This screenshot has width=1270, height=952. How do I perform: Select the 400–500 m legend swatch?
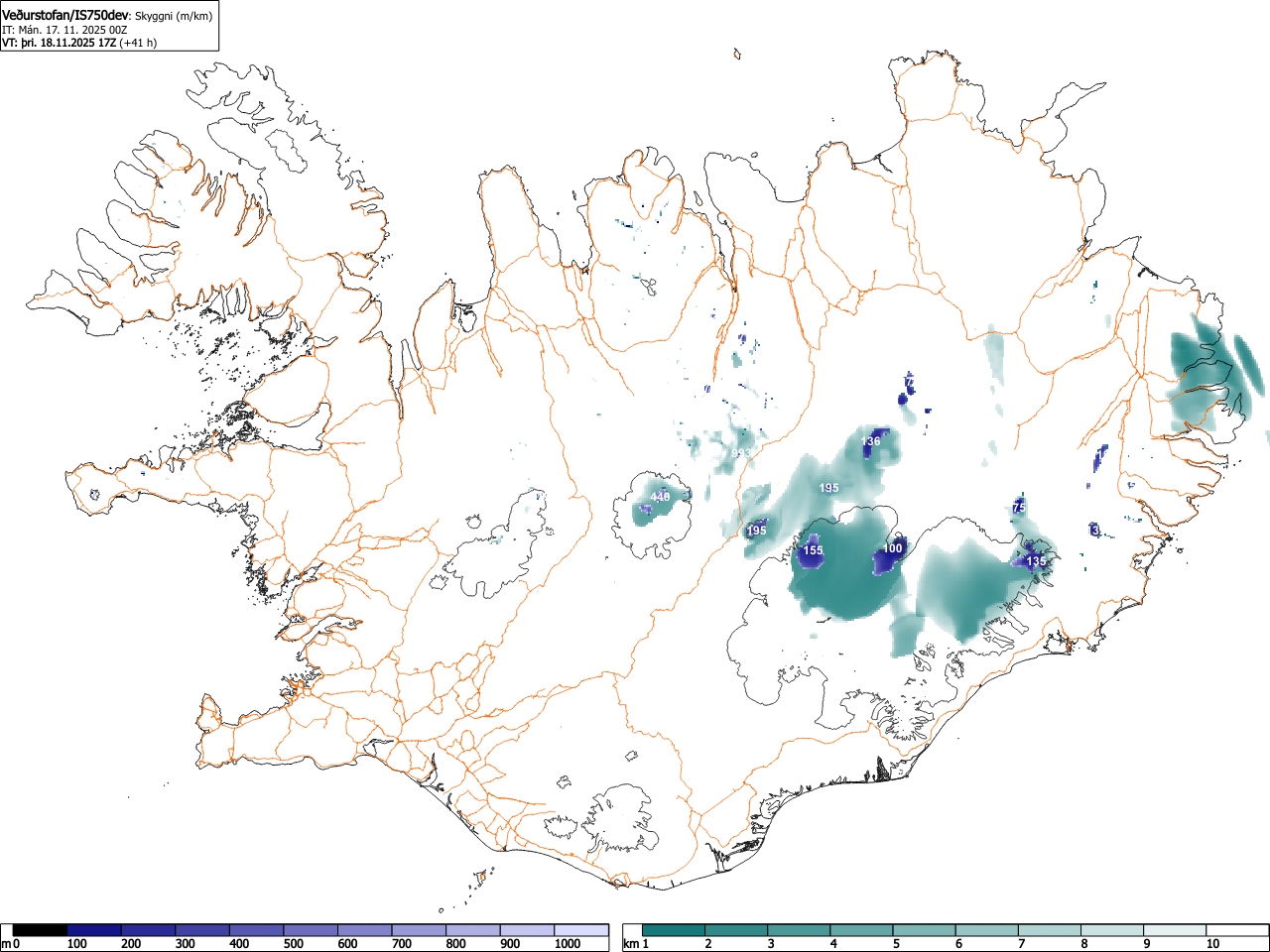[x=257, y=930]
